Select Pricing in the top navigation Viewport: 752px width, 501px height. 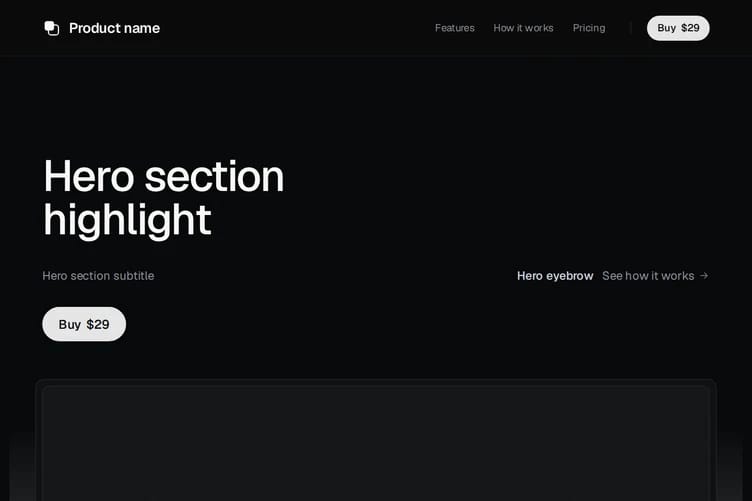589,28
